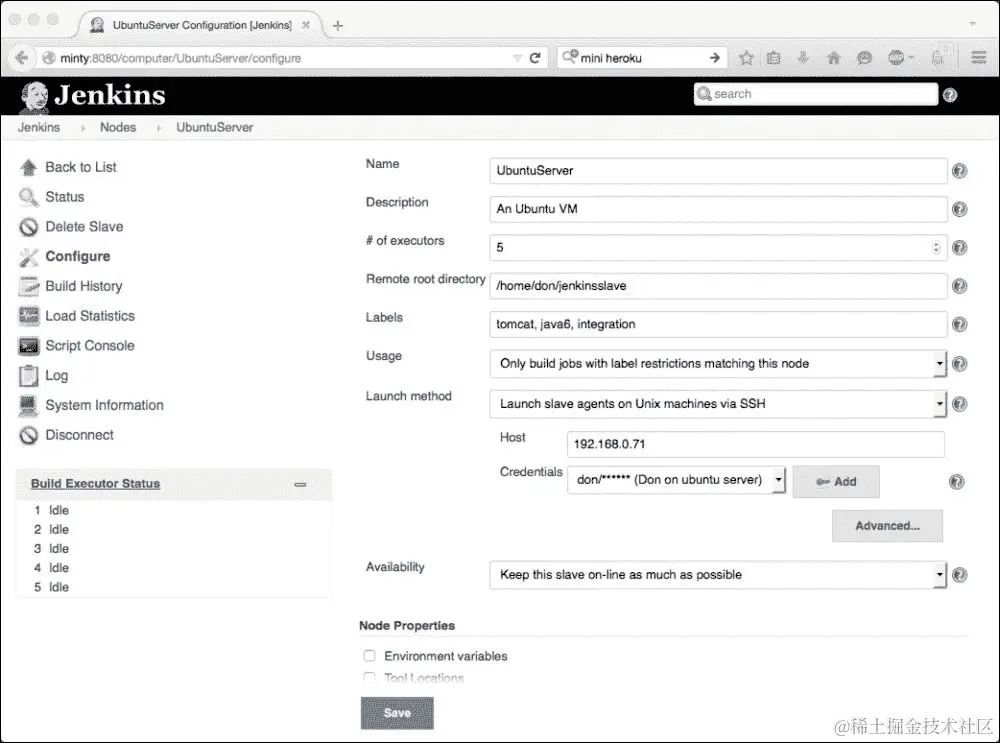Reload the page with the refresh icon

point(535,58)
